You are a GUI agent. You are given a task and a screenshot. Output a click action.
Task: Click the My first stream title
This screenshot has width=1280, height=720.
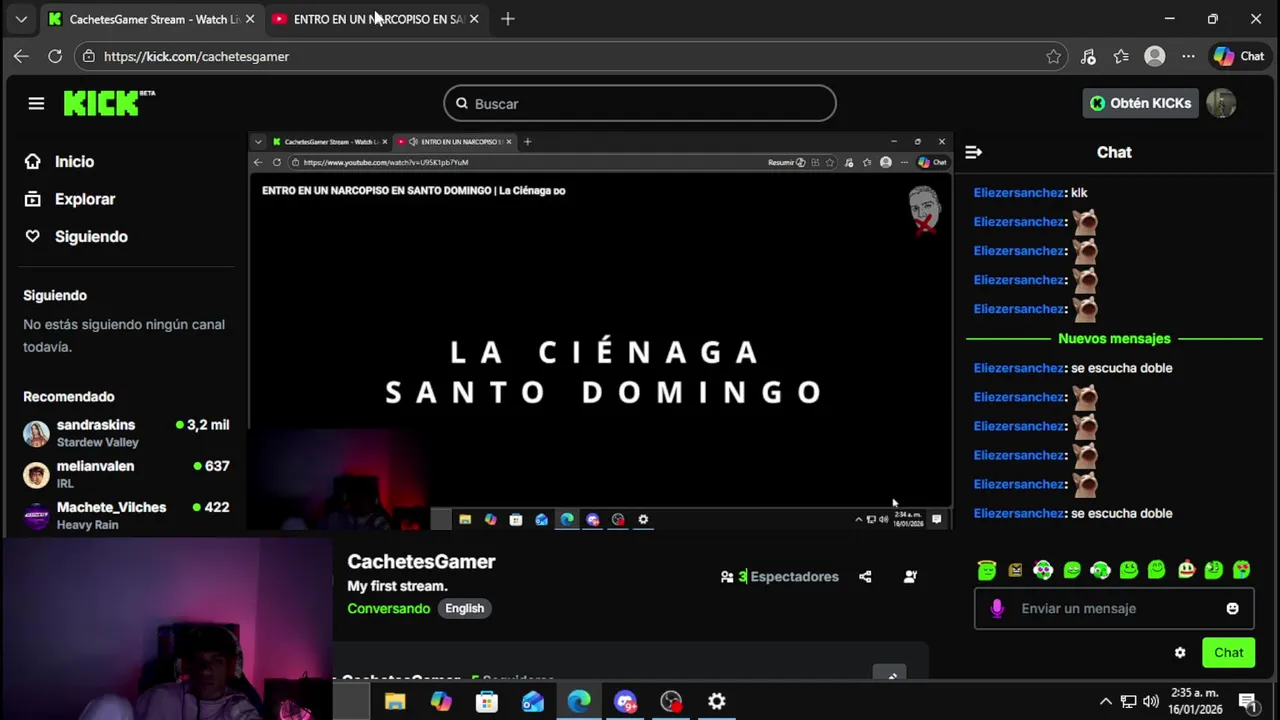point(397,586)
